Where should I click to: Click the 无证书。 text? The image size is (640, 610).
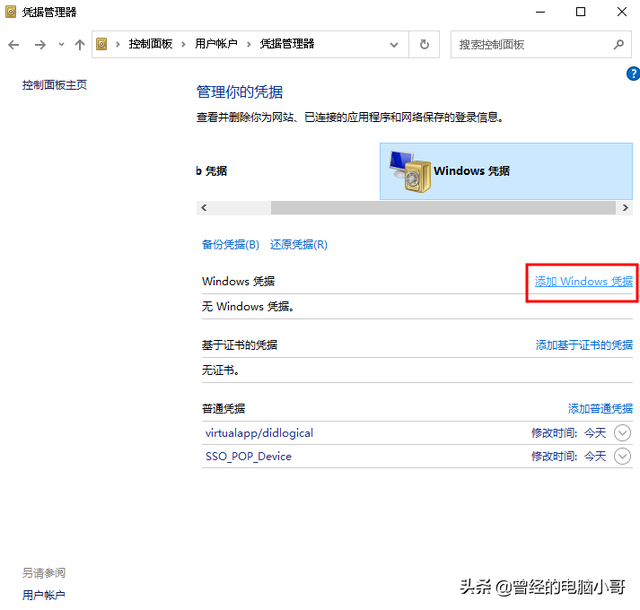tap(220, 370)
